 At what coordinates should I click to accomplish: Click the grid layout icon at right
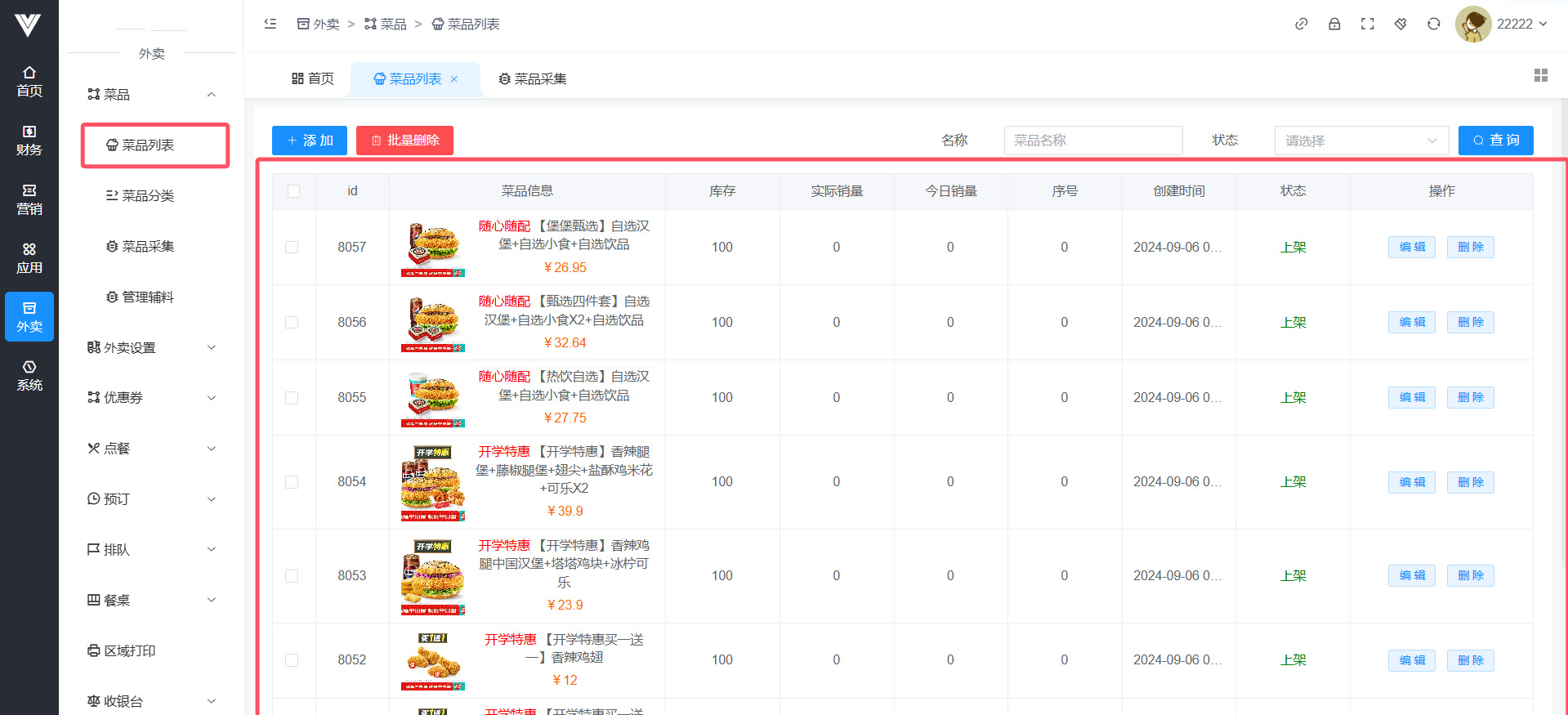tap(1541, 75)
